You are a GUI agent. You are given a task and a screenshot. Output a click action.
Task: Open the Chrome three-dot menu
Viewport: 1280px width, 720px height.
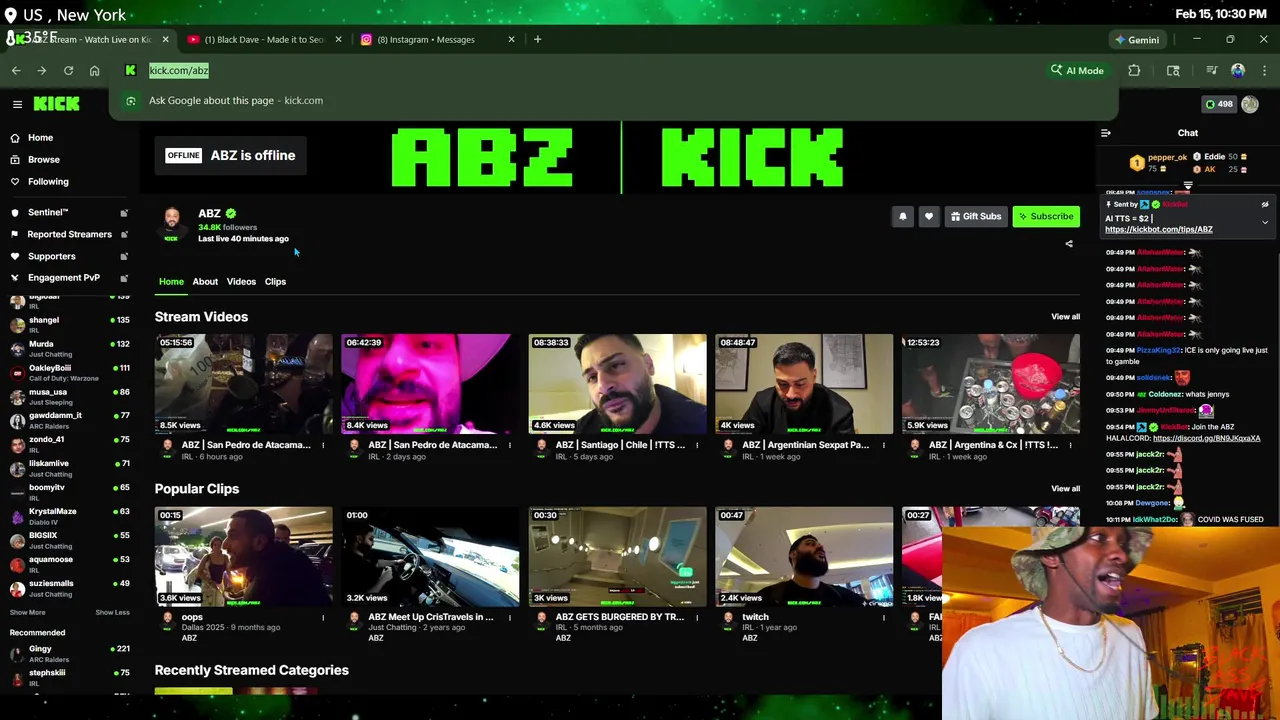pos(1264,71)
